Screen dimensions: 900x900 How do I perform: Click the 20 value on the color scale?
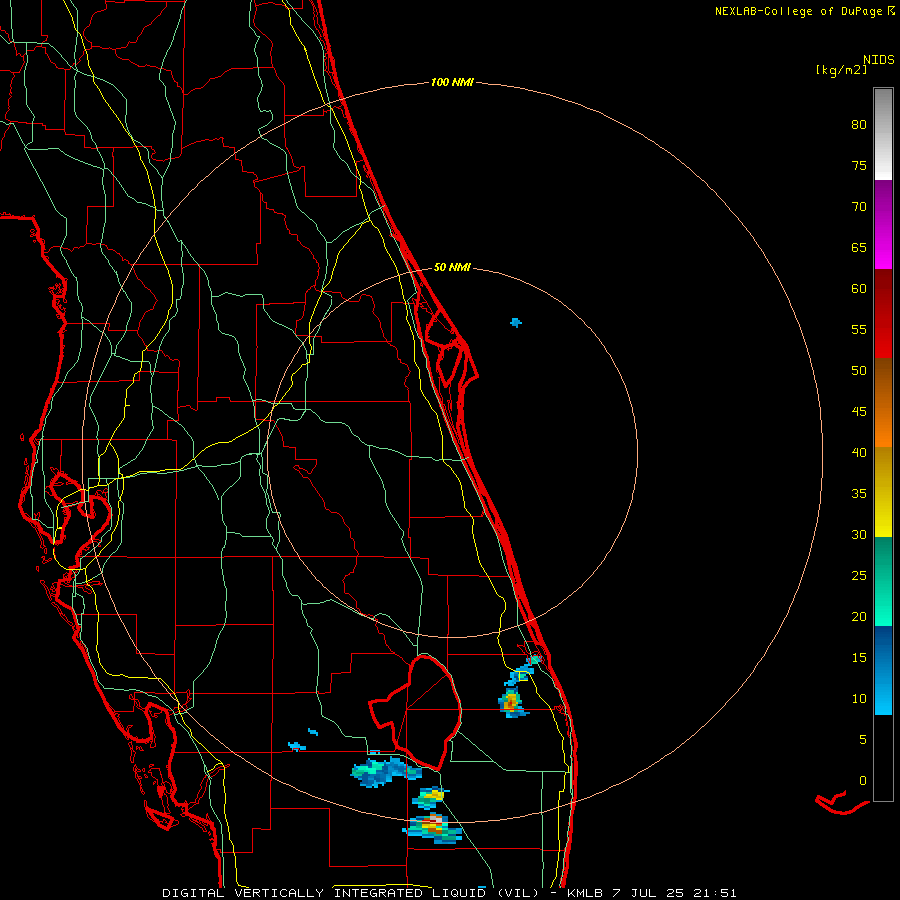(x=859, y=616)
